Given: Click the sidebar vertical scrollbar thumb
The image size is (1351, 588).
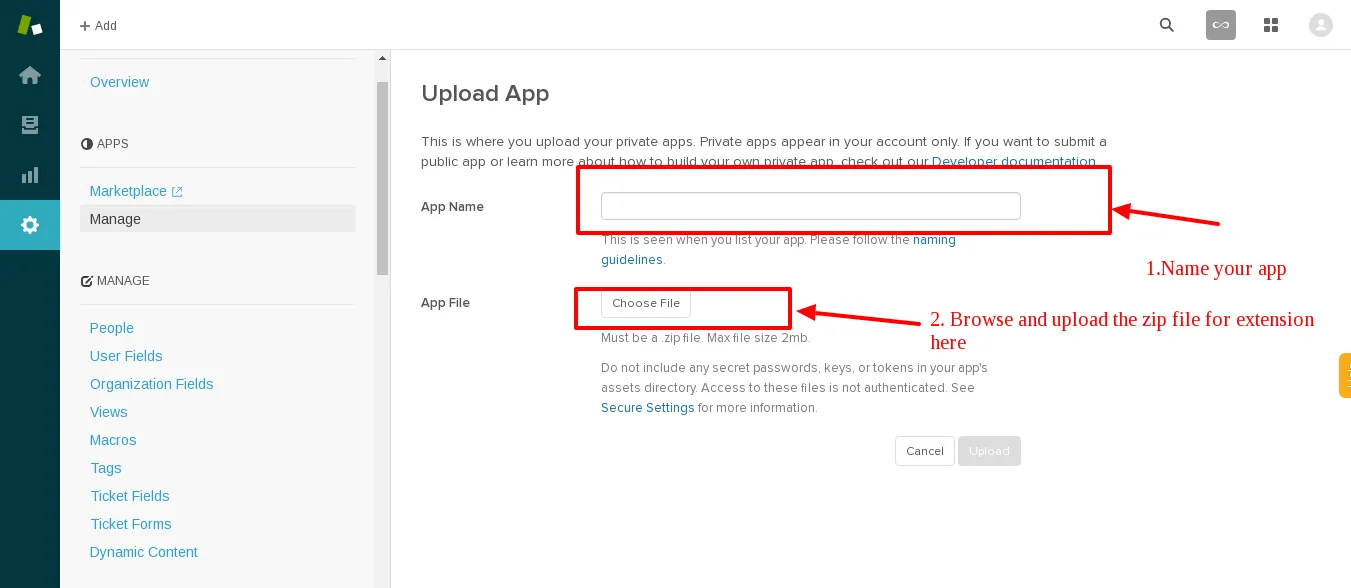Looking at the screenshot, I should (382, 178).
